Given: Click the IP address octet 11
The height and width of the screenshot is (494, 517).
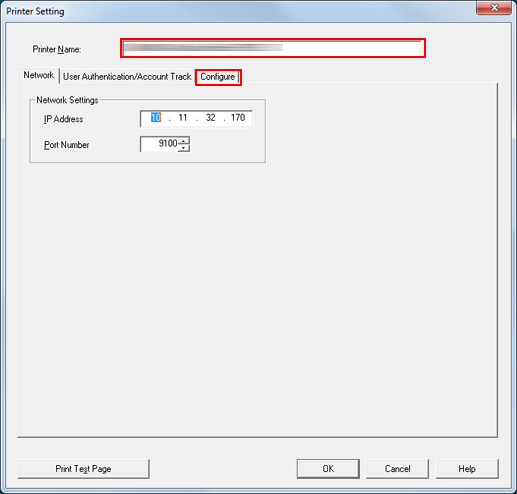Looking at the screenshot, I should 183,118.
